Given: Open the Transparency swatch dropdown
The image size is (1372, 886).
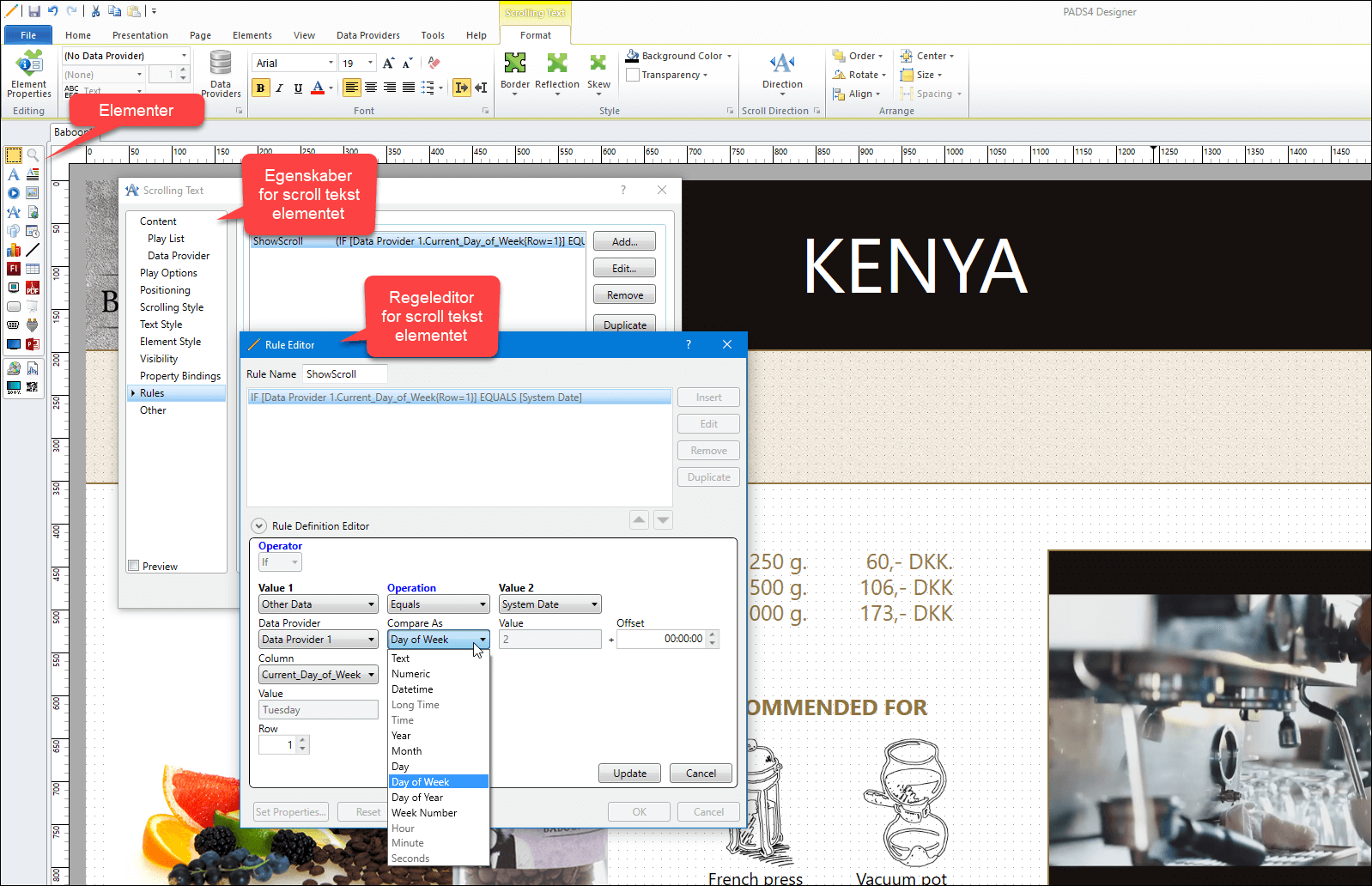Looking at the screenshot, I should click(x=667, y=75).
